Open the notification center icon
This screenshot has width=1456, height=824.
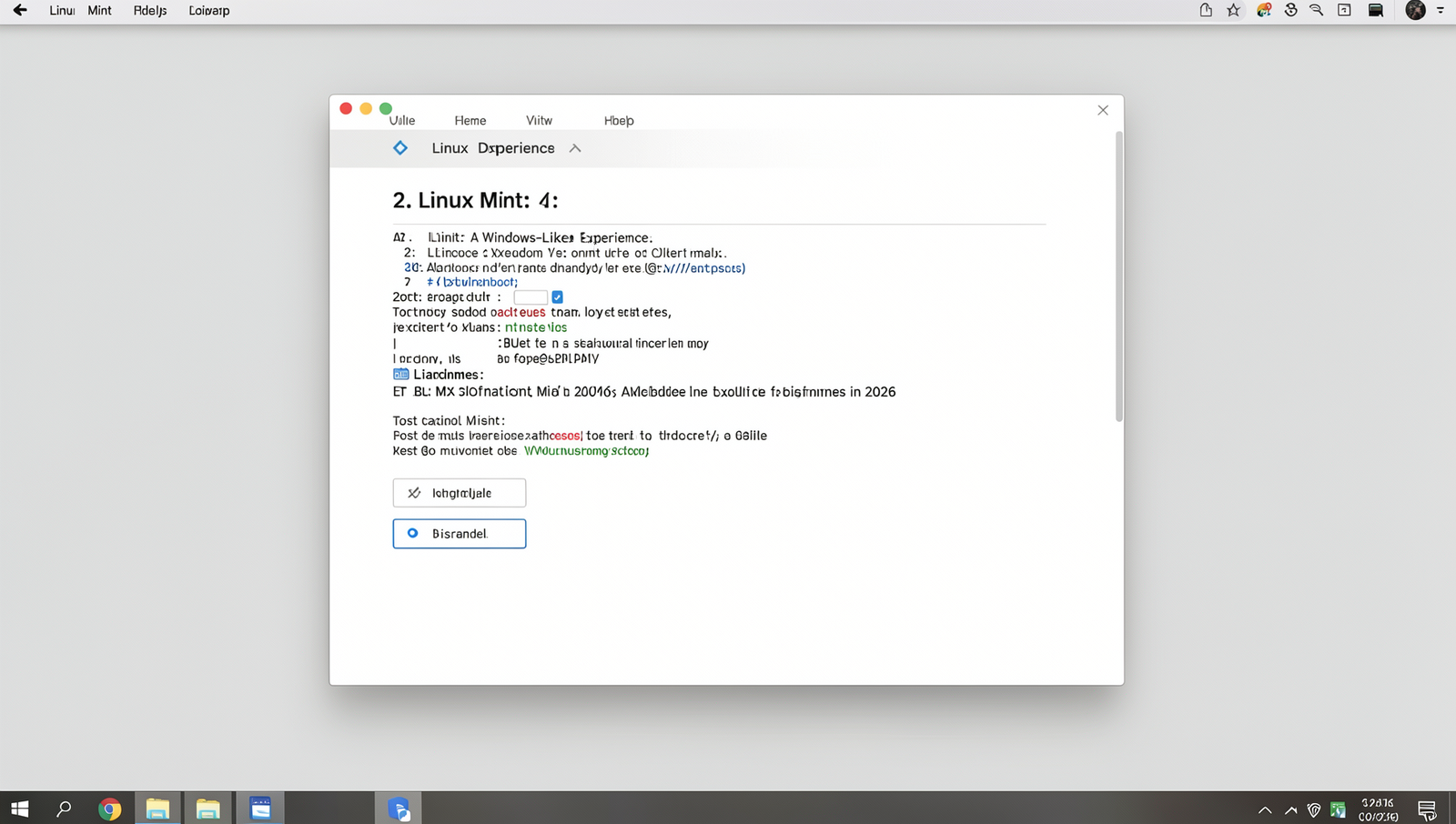pos(1427,809)
